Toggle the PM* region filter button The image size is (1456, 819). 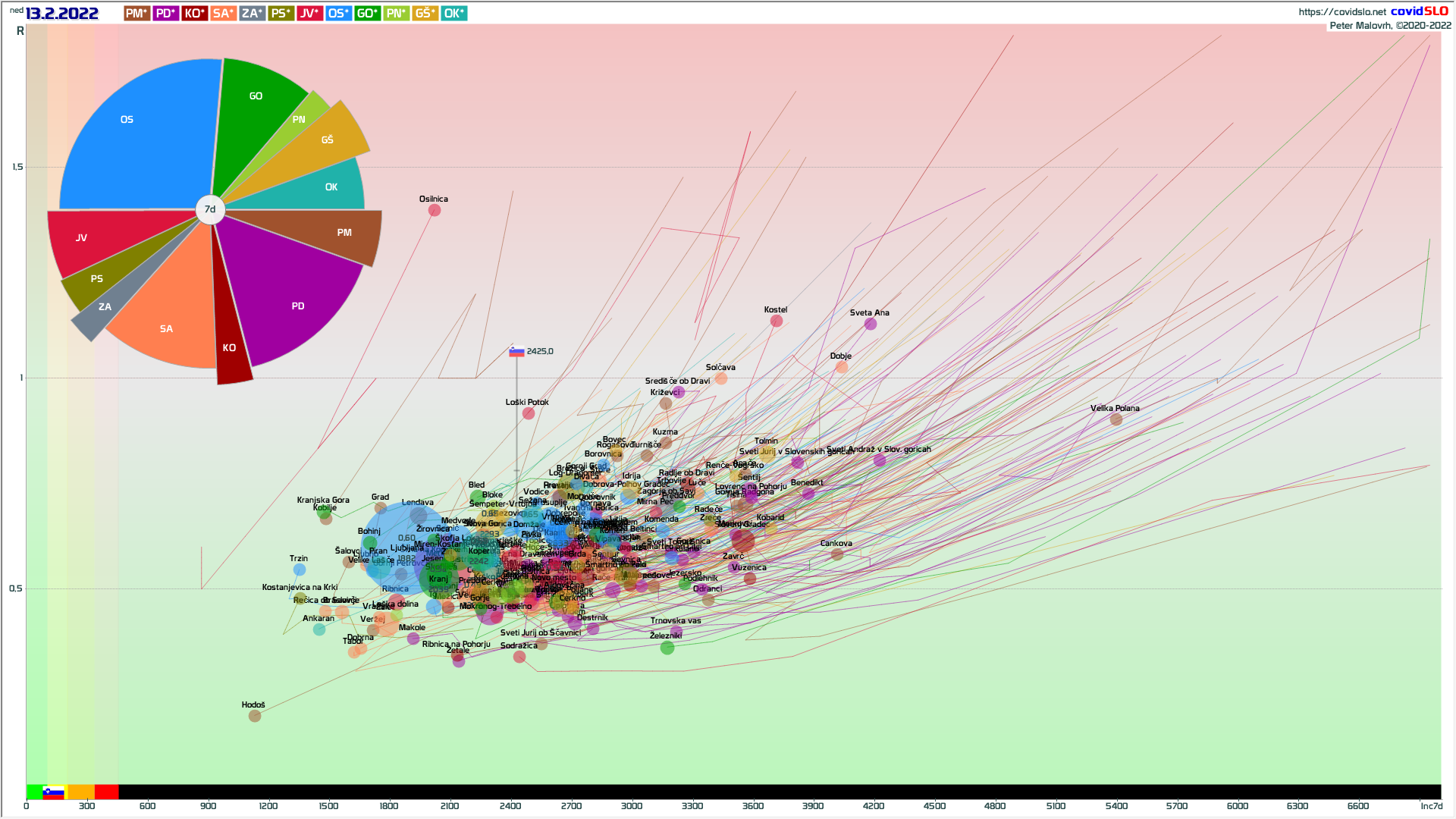coord(136,14)
